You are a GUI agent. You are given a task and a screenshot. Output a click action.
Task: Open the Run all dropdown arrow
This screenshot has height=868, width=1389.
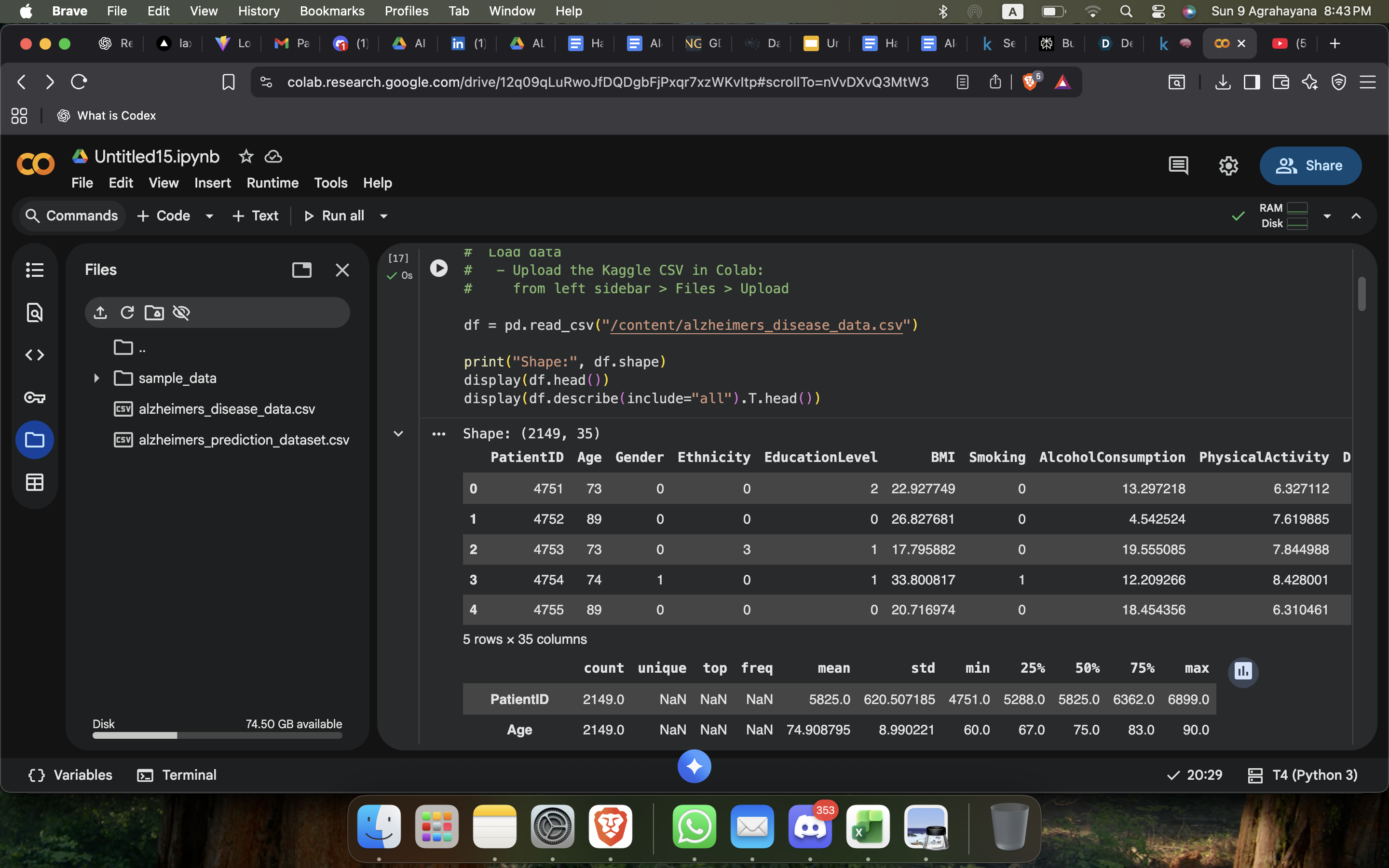click(x=384, y=217)
